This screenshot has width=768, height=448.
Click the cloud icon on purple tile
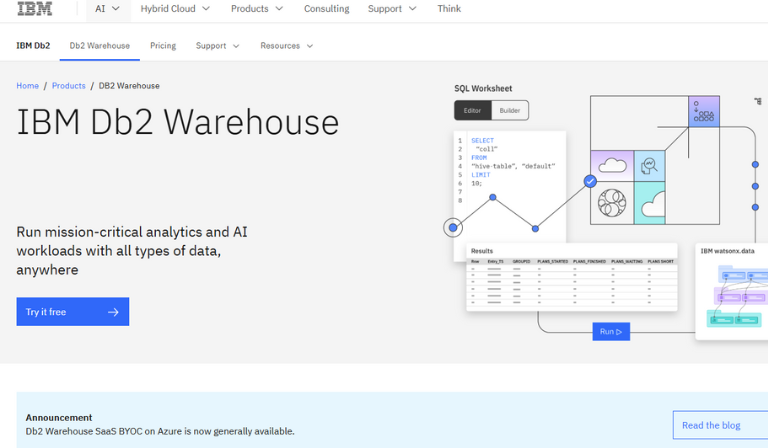click(x=612, y=165)
